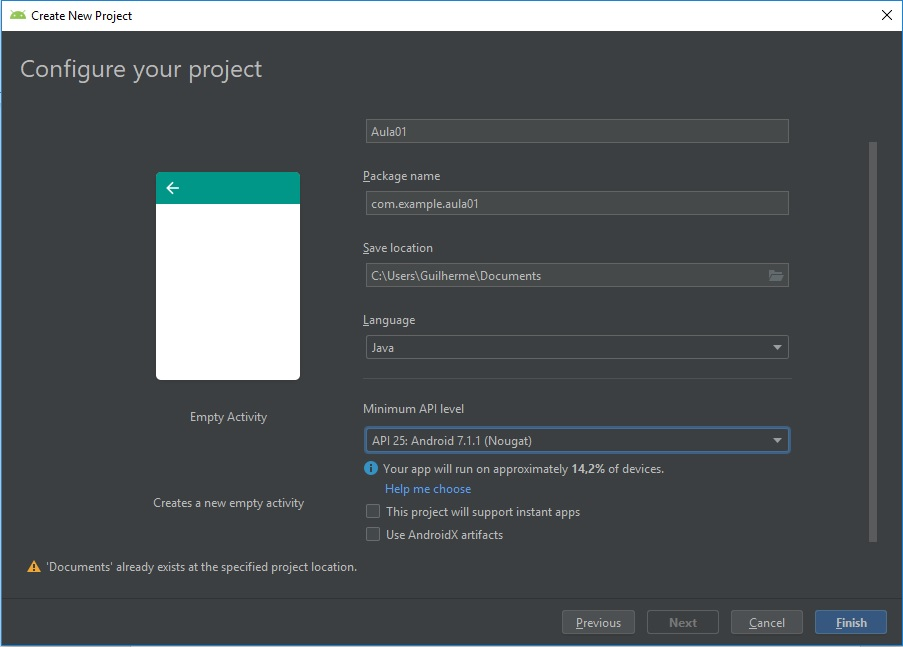Screen dimensions: 903x647
Task: Click the '14,2% of devices' message text
Action: (523, 469)
